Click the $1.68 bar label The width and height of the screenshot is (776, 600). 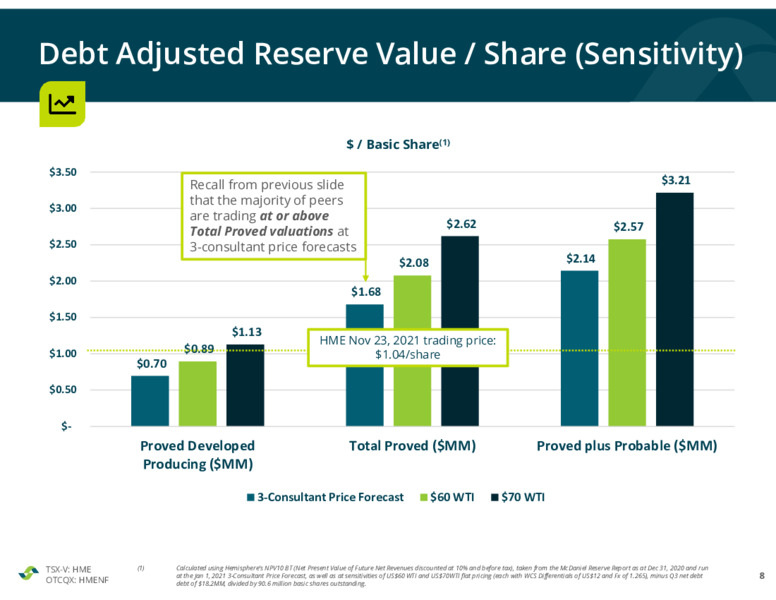click(366, 292)
